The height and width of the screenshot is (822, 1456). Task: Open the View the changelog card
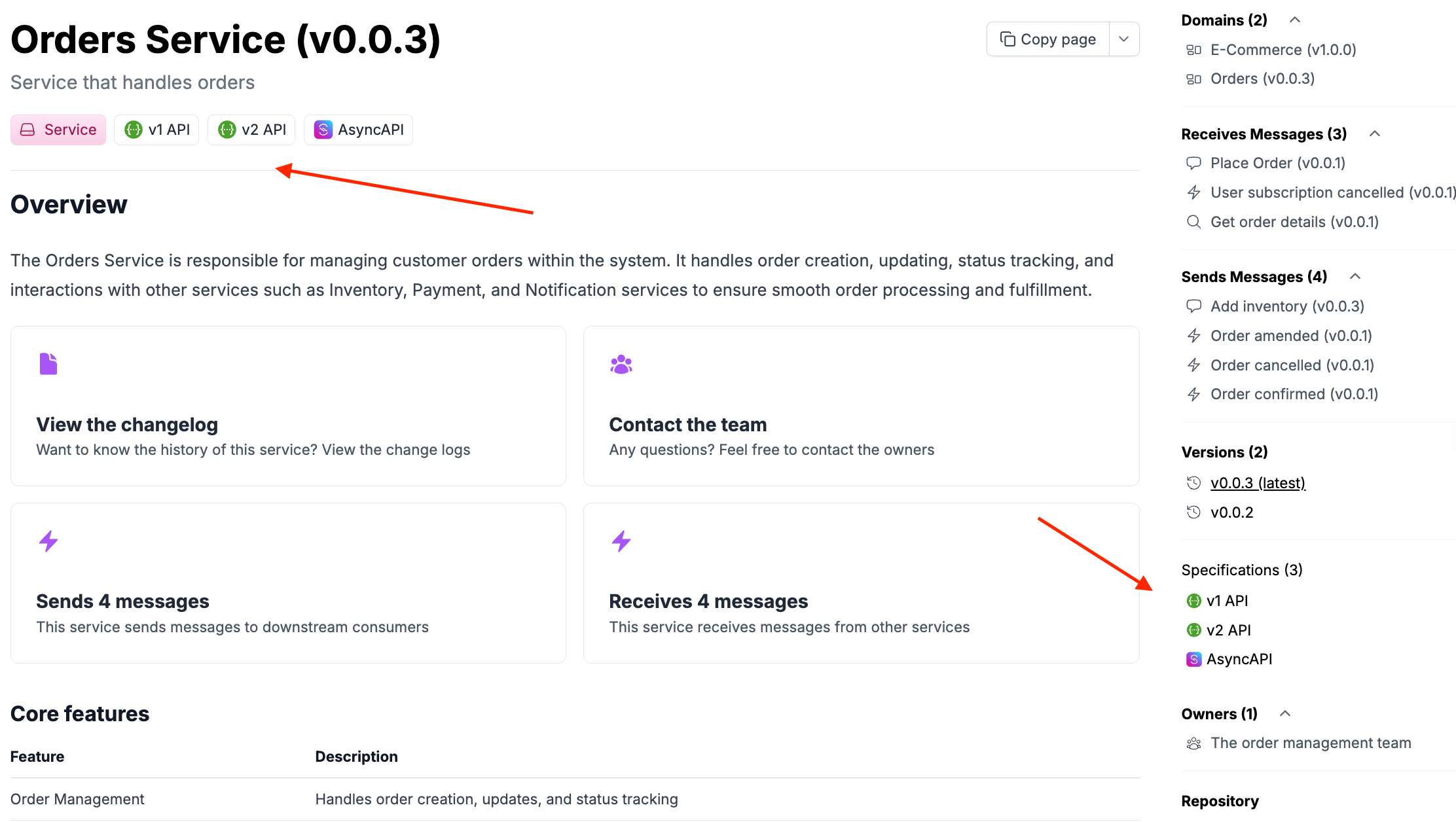[x=288, y=406]
